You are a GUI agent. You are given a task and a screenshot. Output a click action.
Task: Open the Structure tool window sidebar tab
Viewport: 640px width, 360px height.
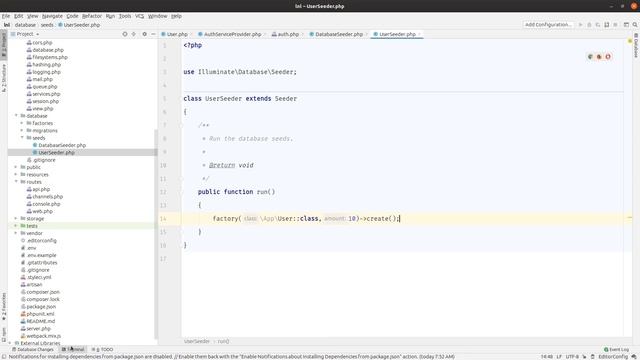pyautogui.click(x=4, y=78)
